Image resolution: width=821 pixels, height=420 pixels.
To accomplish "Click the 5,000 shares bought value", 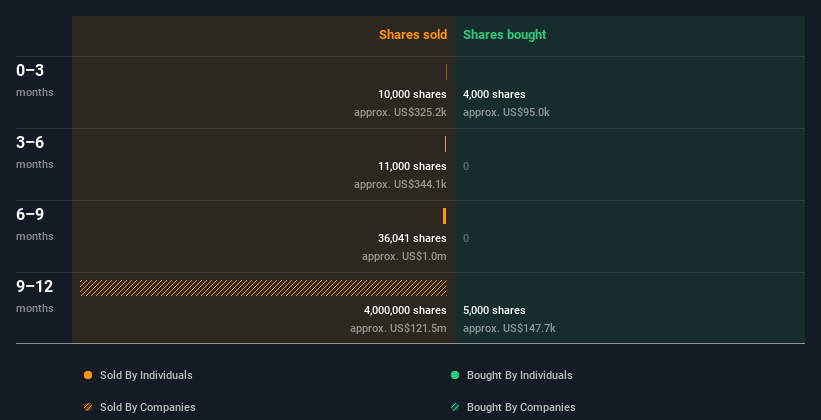I will pyautogui.click(x=494, y=310).
